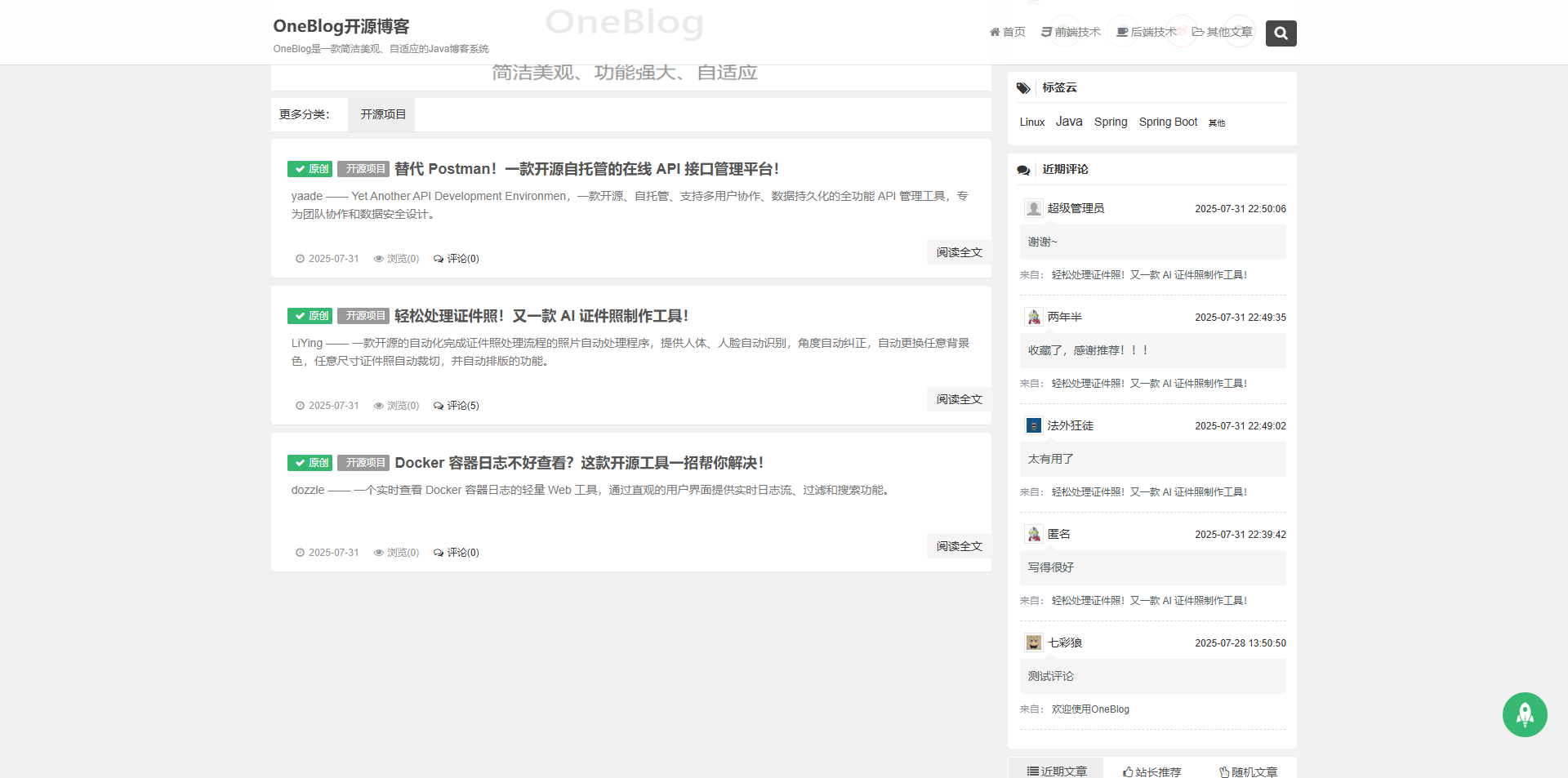Expand the 其他文章 navigation menu
Screen dimensions: 1568x778
click(1222, 32)
